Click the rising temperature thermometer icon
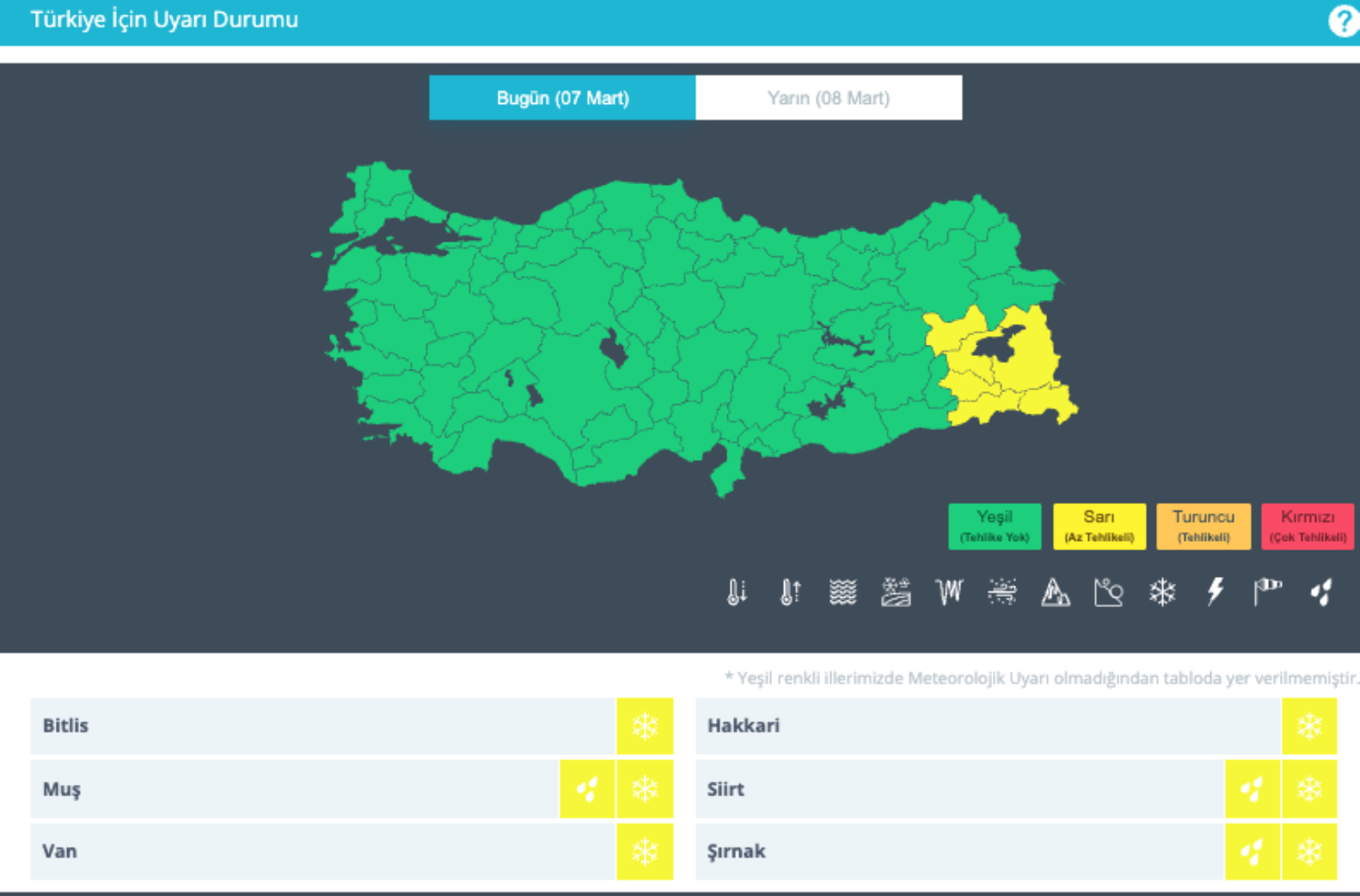 click(790, 593)
